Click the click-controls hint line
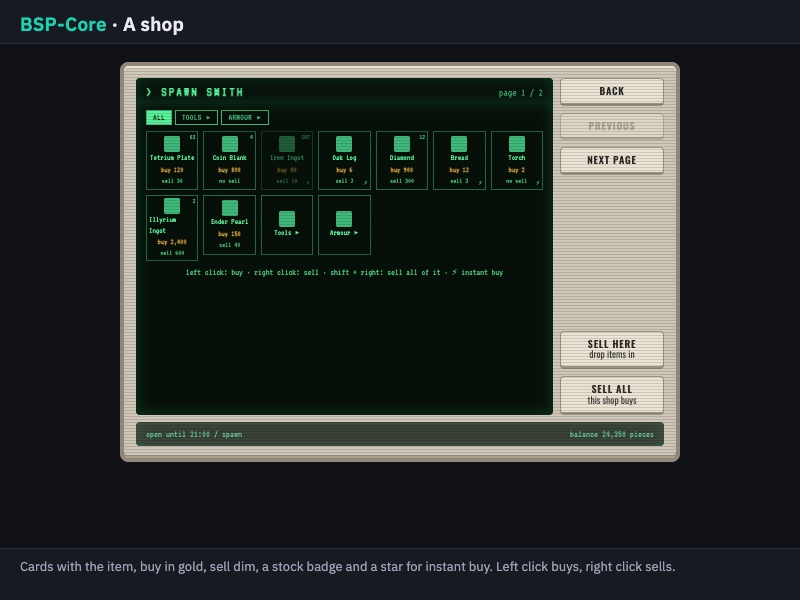 (x=344, y=272)
